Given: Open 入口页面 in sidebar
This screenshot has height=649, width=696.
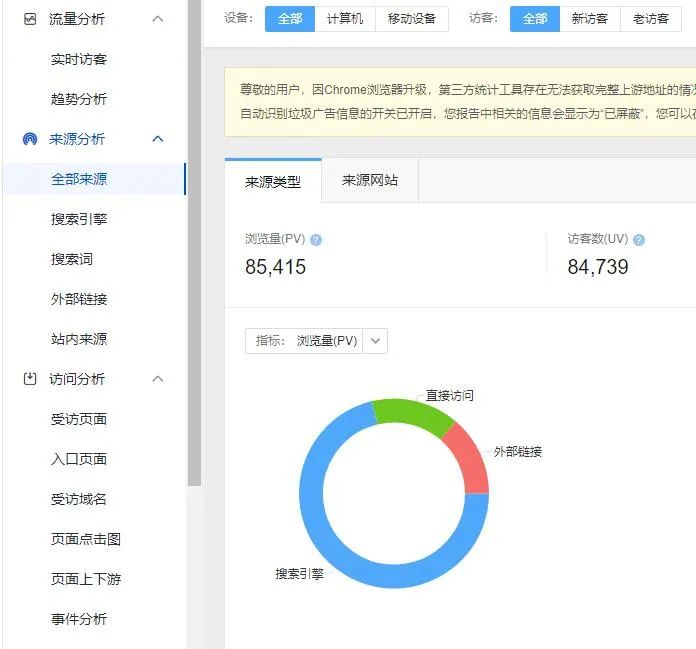Looking at the screenshot, I should (x=79, y=459).
